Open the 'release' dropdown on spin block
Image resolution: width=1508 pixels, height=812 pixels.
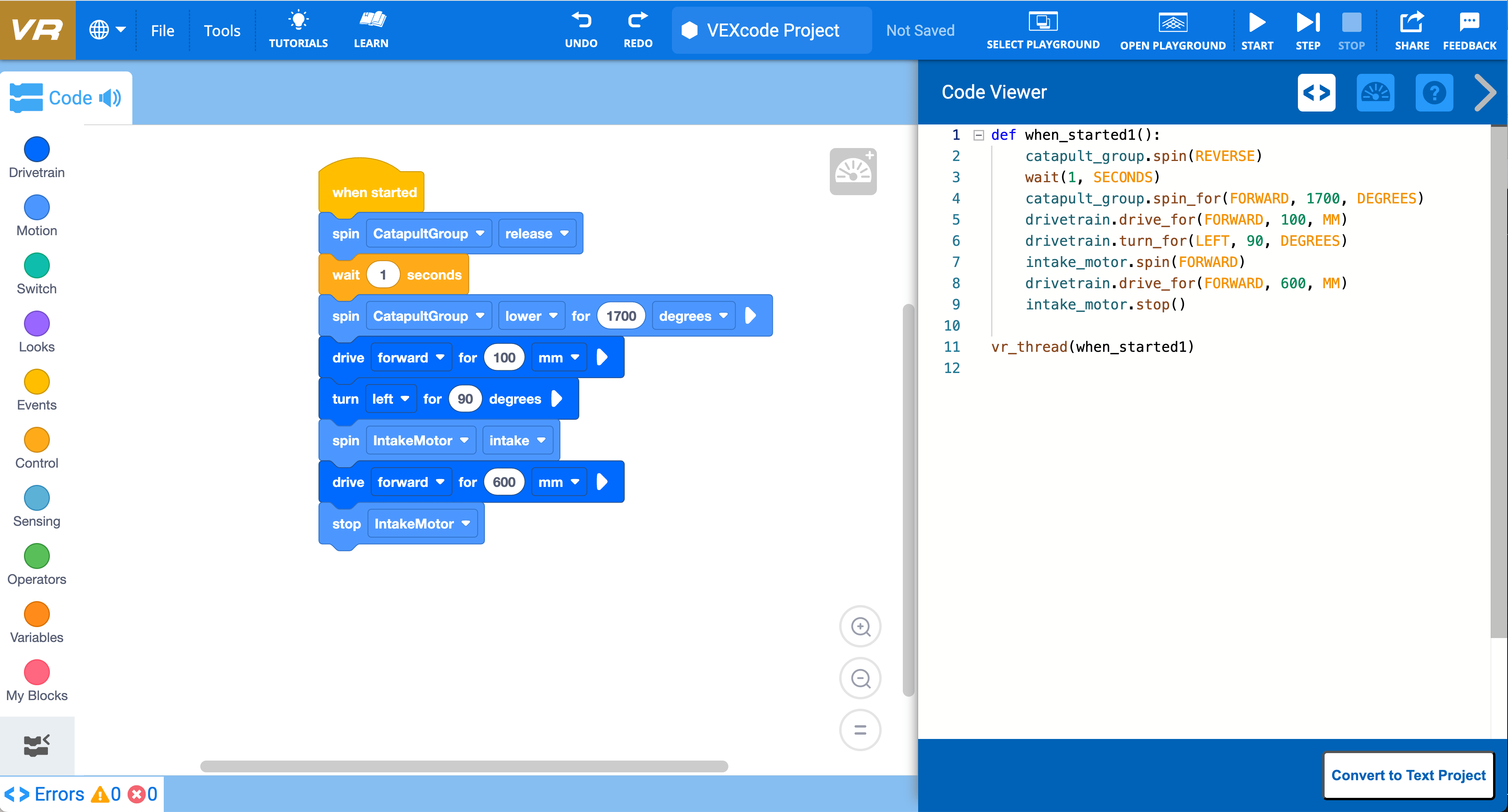pos(536,234)
